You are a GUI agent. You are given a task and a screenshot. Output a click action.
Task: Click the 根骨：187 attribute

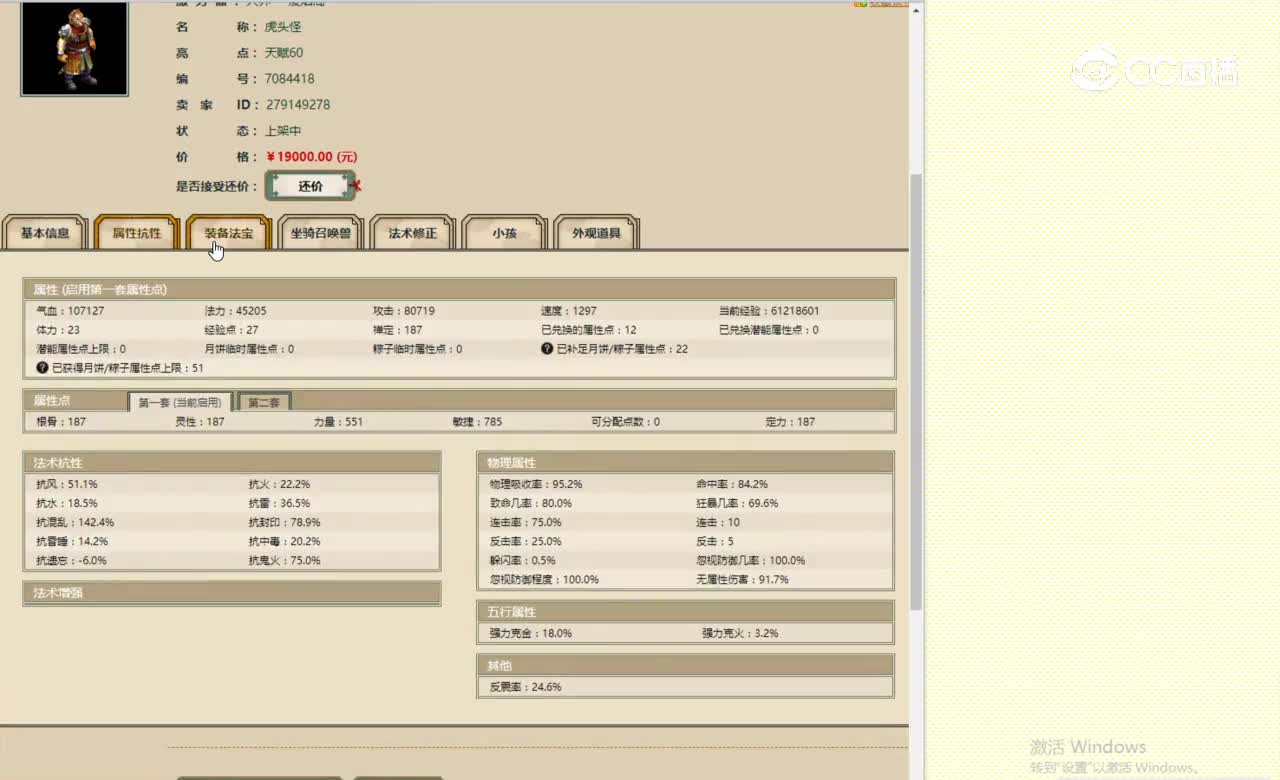click(61, 422)
